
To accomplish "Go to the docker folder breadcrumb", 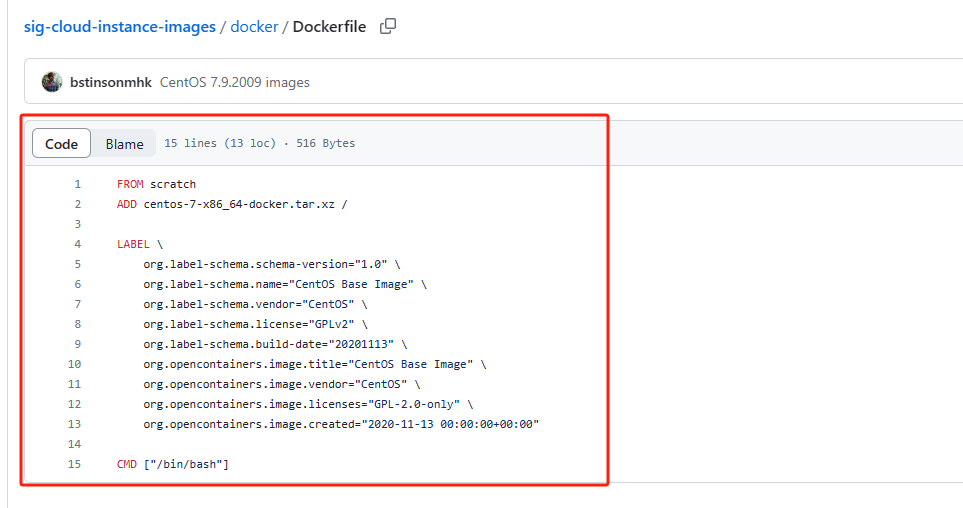I will point(254,27).
